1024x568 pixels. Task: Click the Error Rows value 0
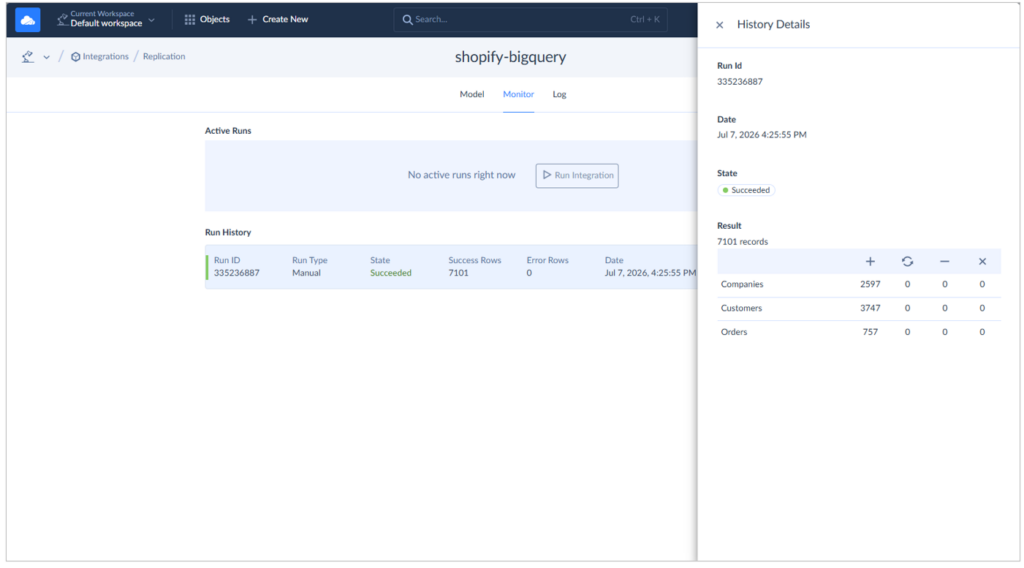(x=529, y=273)
